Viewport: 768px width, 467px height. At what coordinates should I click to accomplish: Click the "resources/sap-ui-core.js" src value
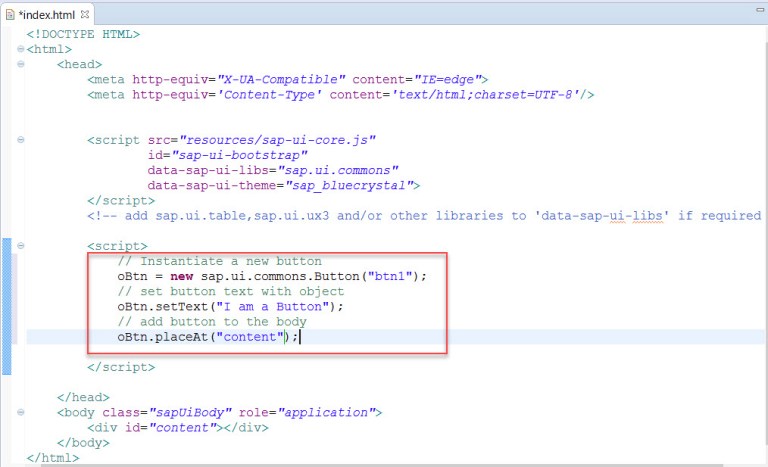pyautogui.click(x=278, y=140)
